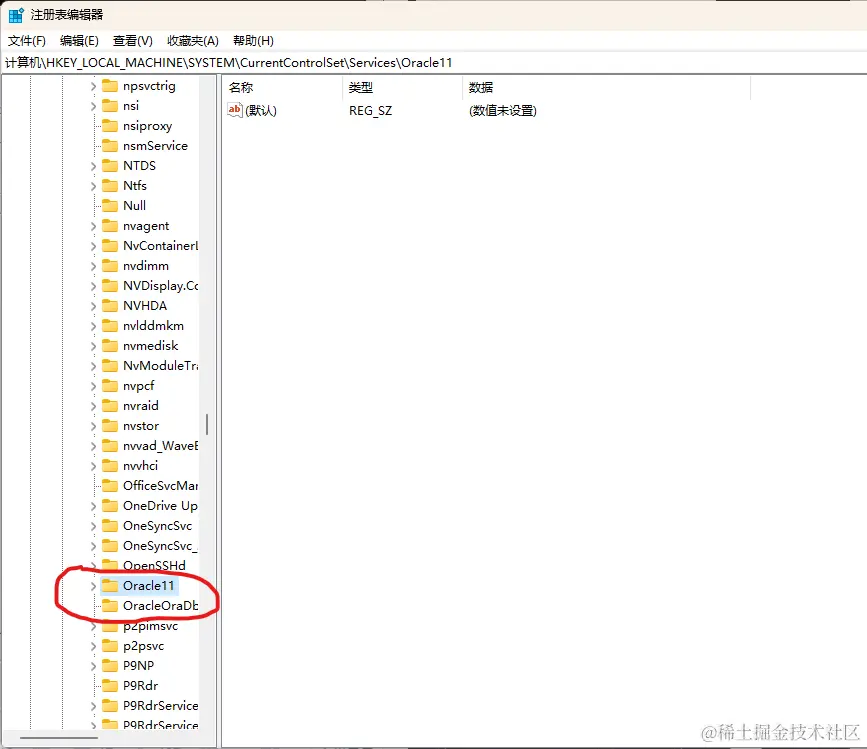Click the tree pane horizontal scrollbar
The width and height of the screenshot is (867, 749).
pos(59,737)
